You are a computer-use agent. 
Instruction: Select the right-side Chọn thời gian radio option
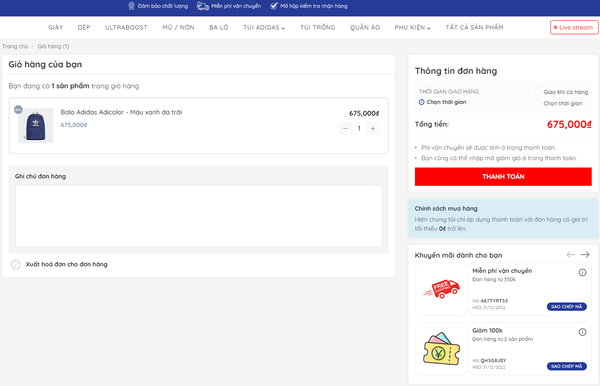538,103
